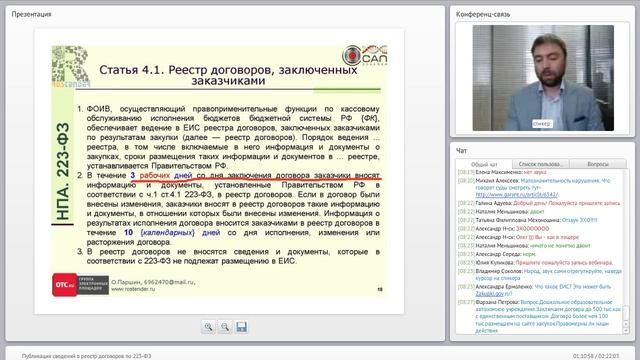Viewport: 640px width, 360px height.
Task: Select Наталия Меньшикова's message 'двоит'
Action: point(501,212)
